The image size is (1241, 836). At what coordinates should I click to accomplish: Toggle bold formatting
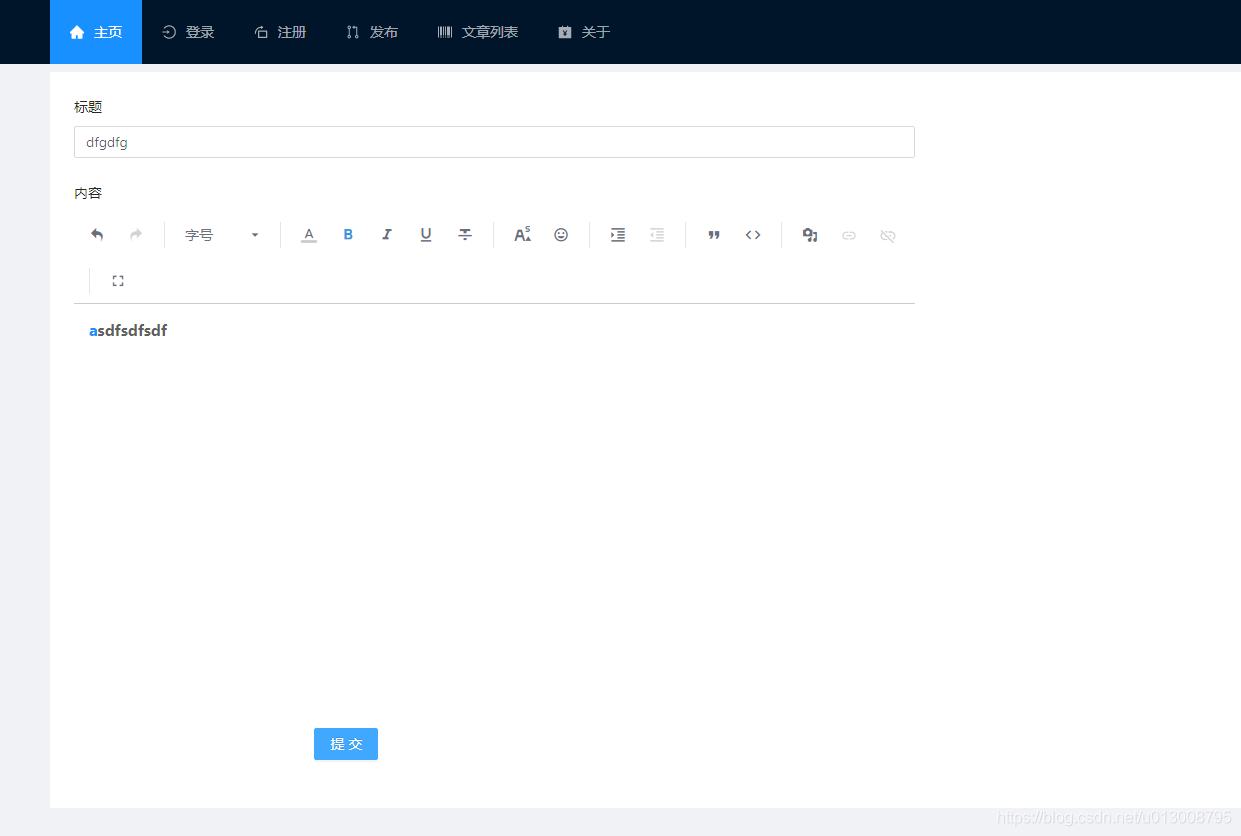coord(348,235)
